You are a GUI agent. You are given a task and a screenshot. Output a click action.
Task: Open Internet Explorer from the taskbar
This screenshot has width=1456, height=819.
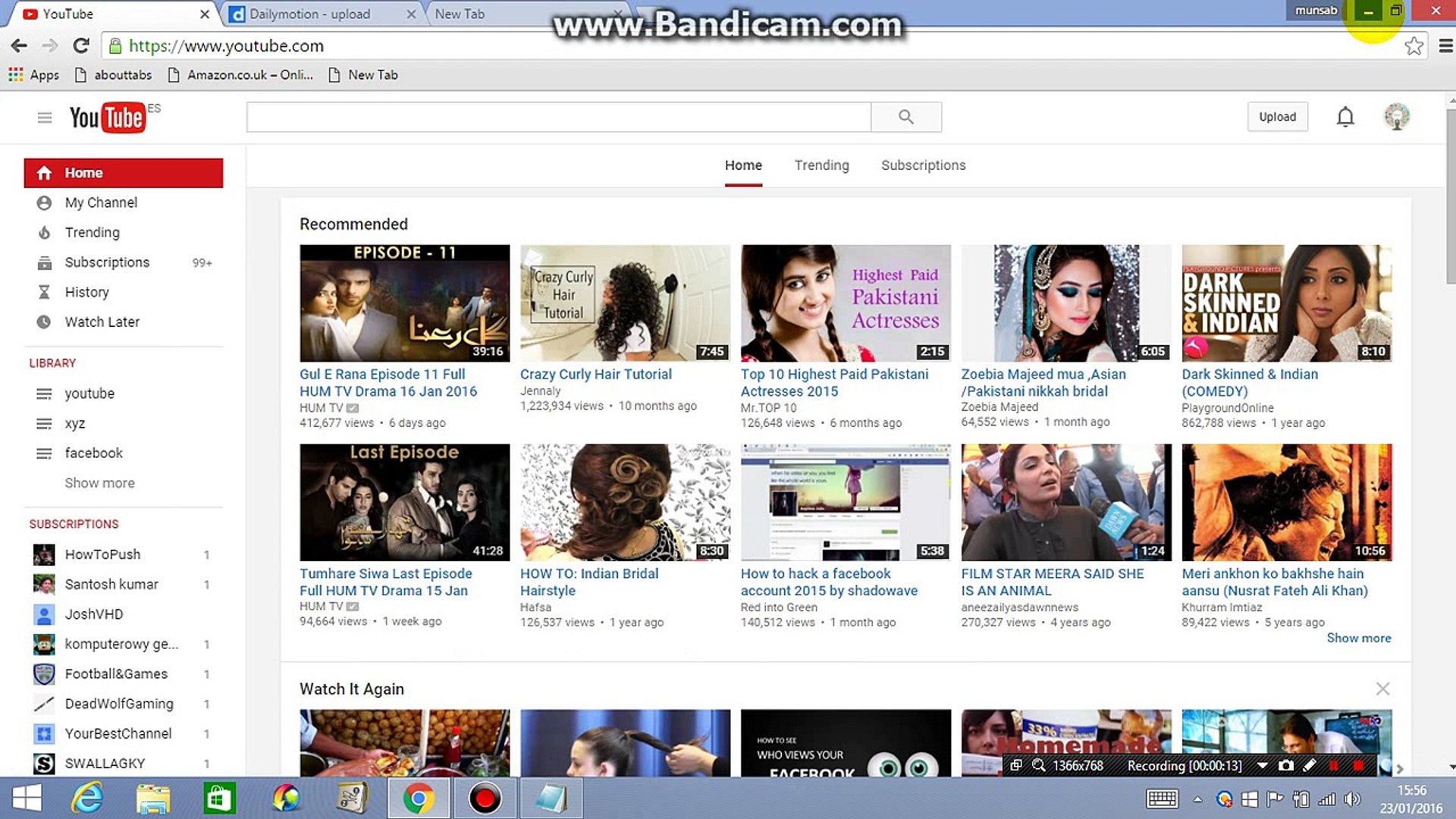(x=87, y=798)
